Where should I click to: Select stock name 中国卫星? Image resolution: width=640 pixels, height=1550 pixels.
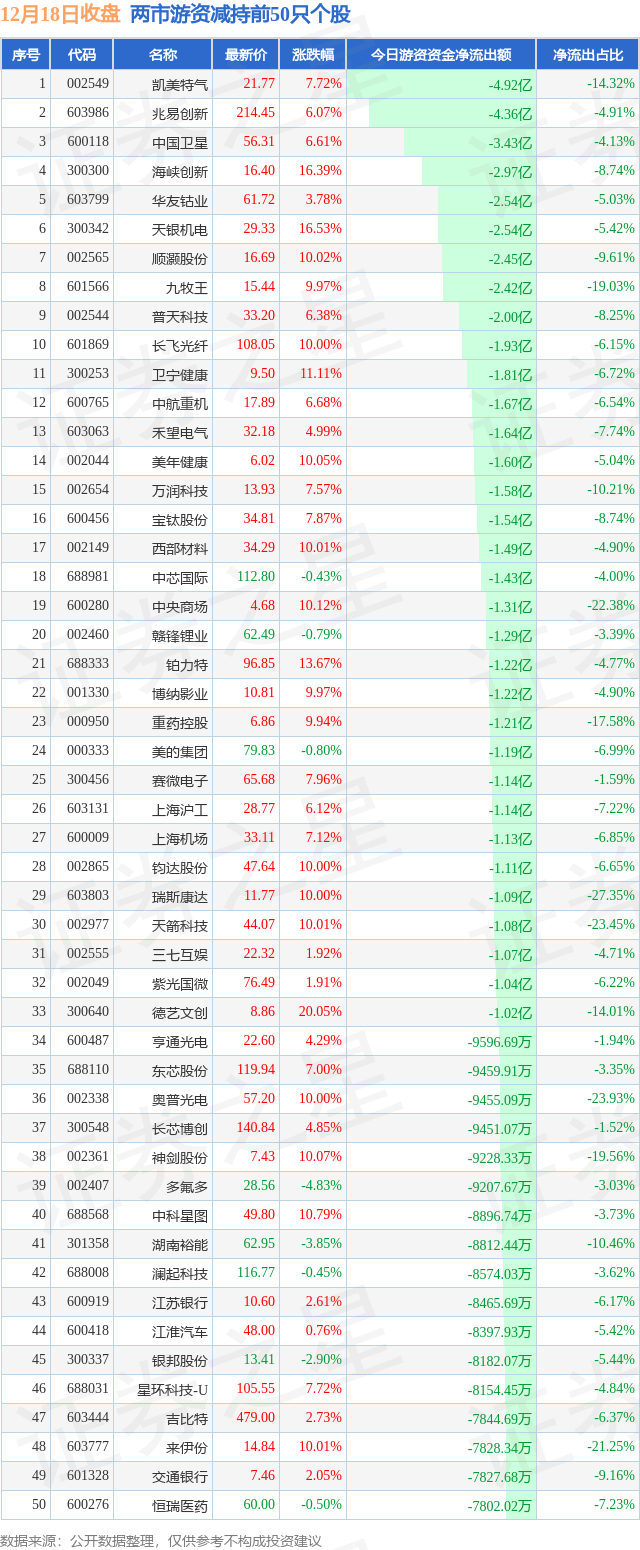tap(180, 142)
